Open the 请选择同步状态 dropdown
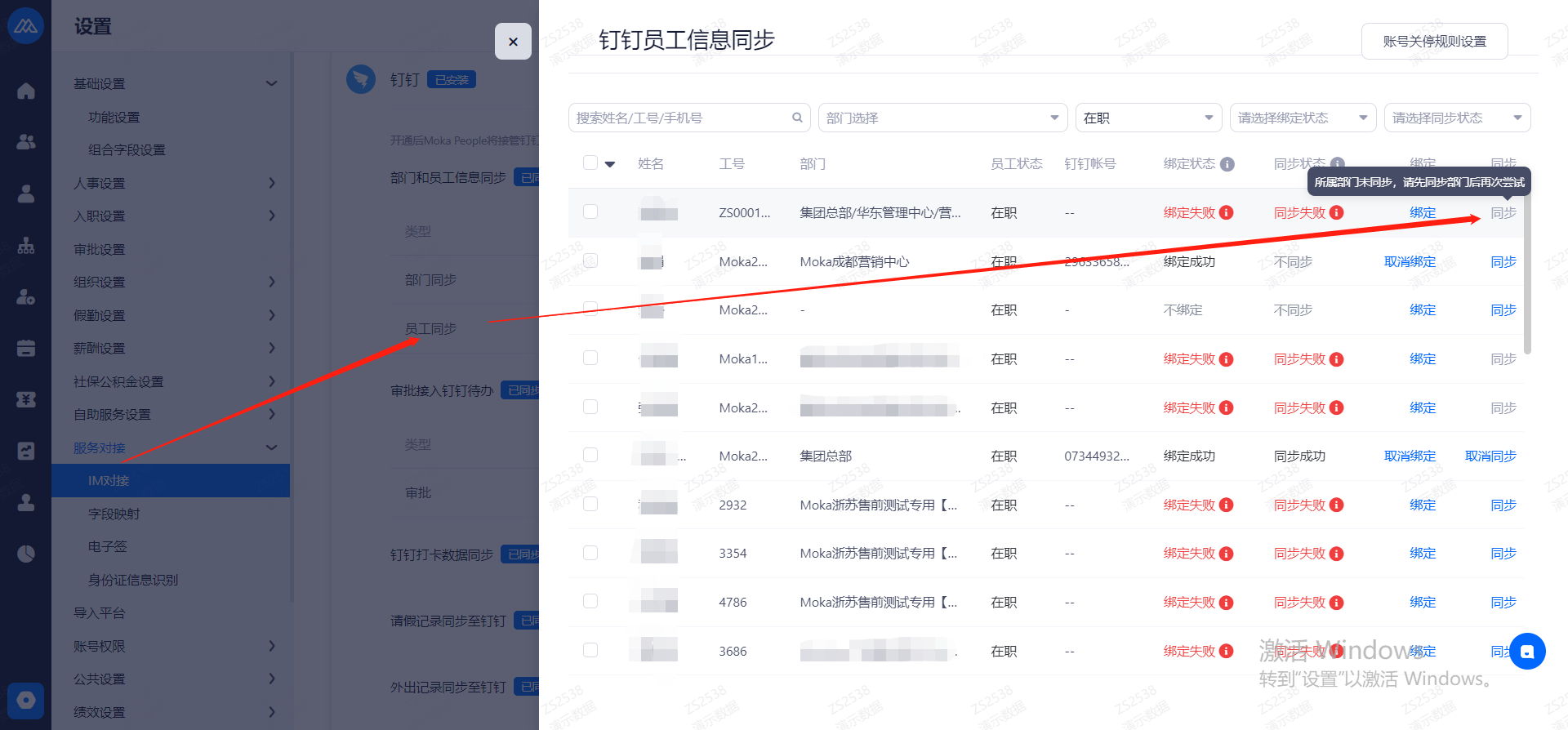Screen dimensions: 1568x730 (1457, 118)
